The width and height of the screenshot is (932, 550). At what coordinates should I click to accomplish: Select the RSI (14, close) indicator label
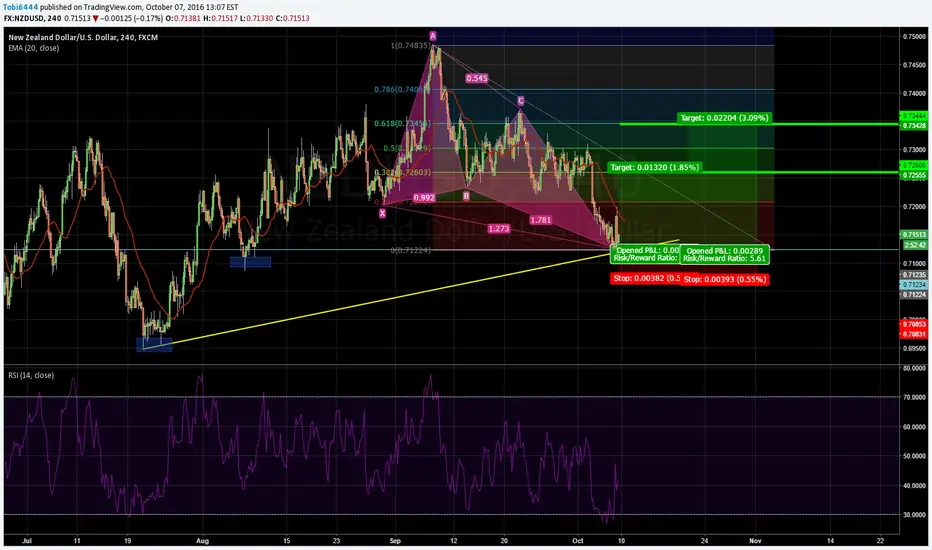pos(31,375)
